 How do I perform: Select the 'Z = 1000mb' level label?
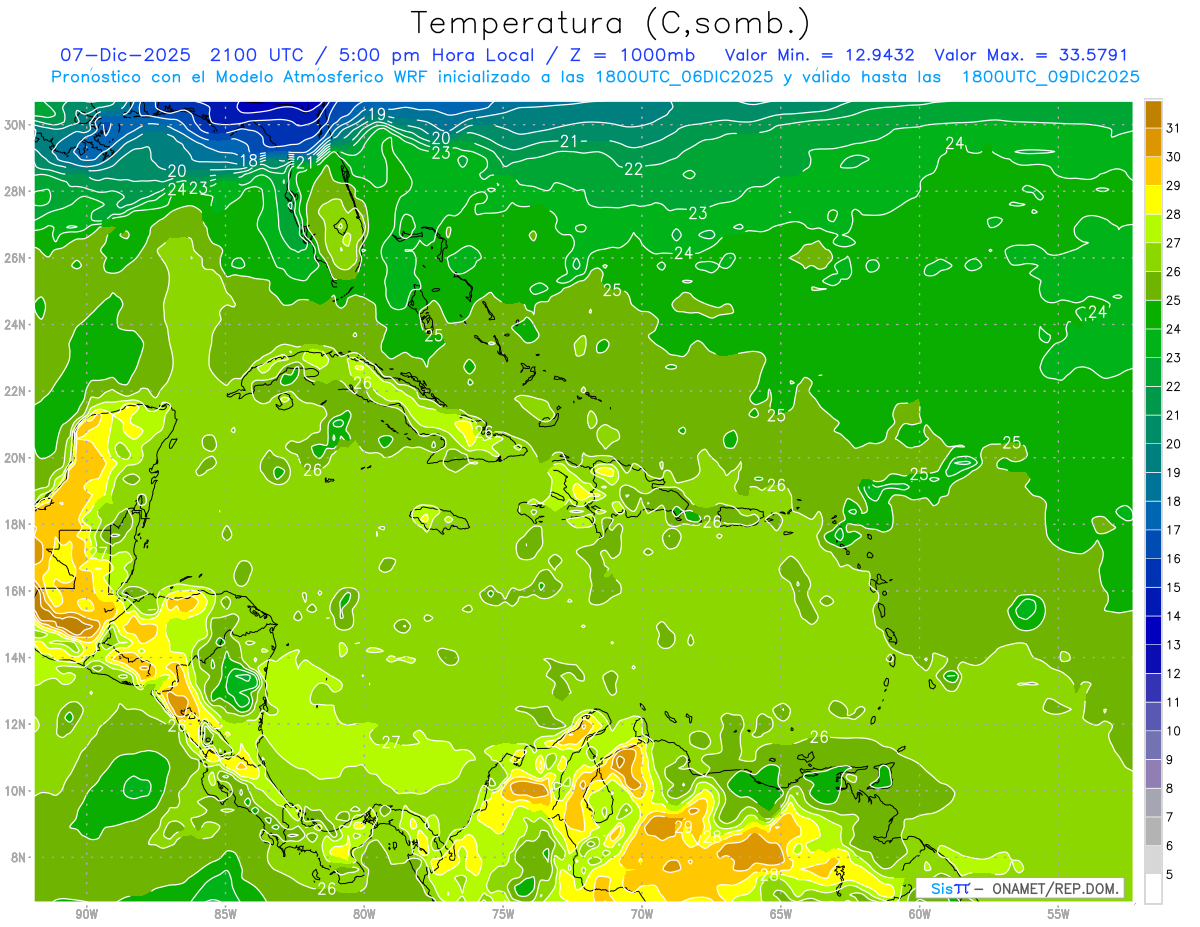632,55
